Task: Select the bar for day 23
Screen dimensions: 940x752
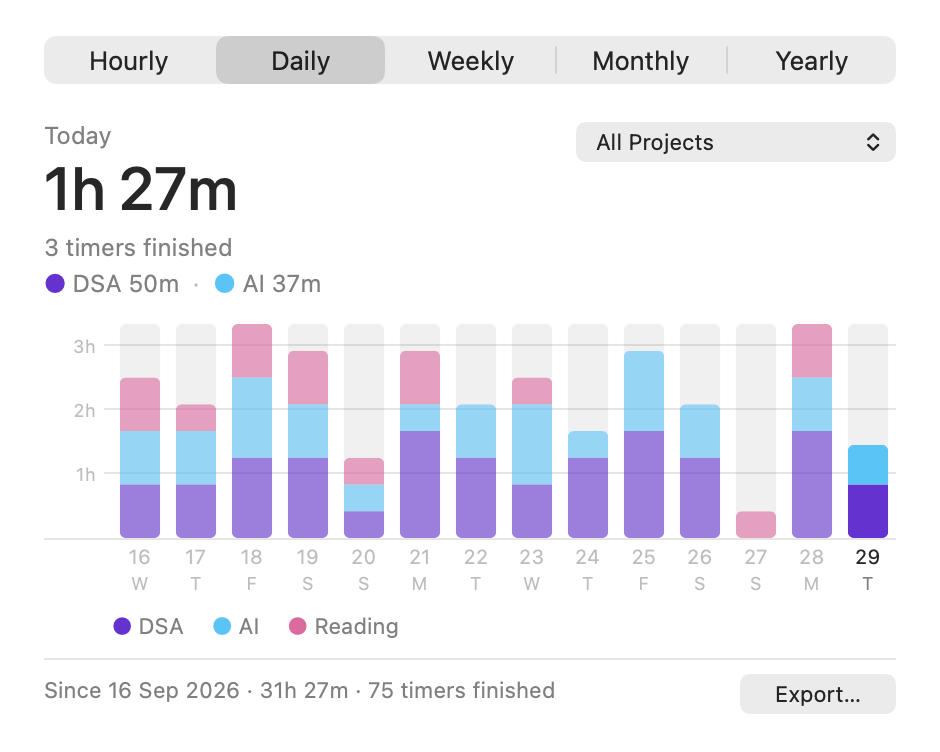Action: click(532, 458)
